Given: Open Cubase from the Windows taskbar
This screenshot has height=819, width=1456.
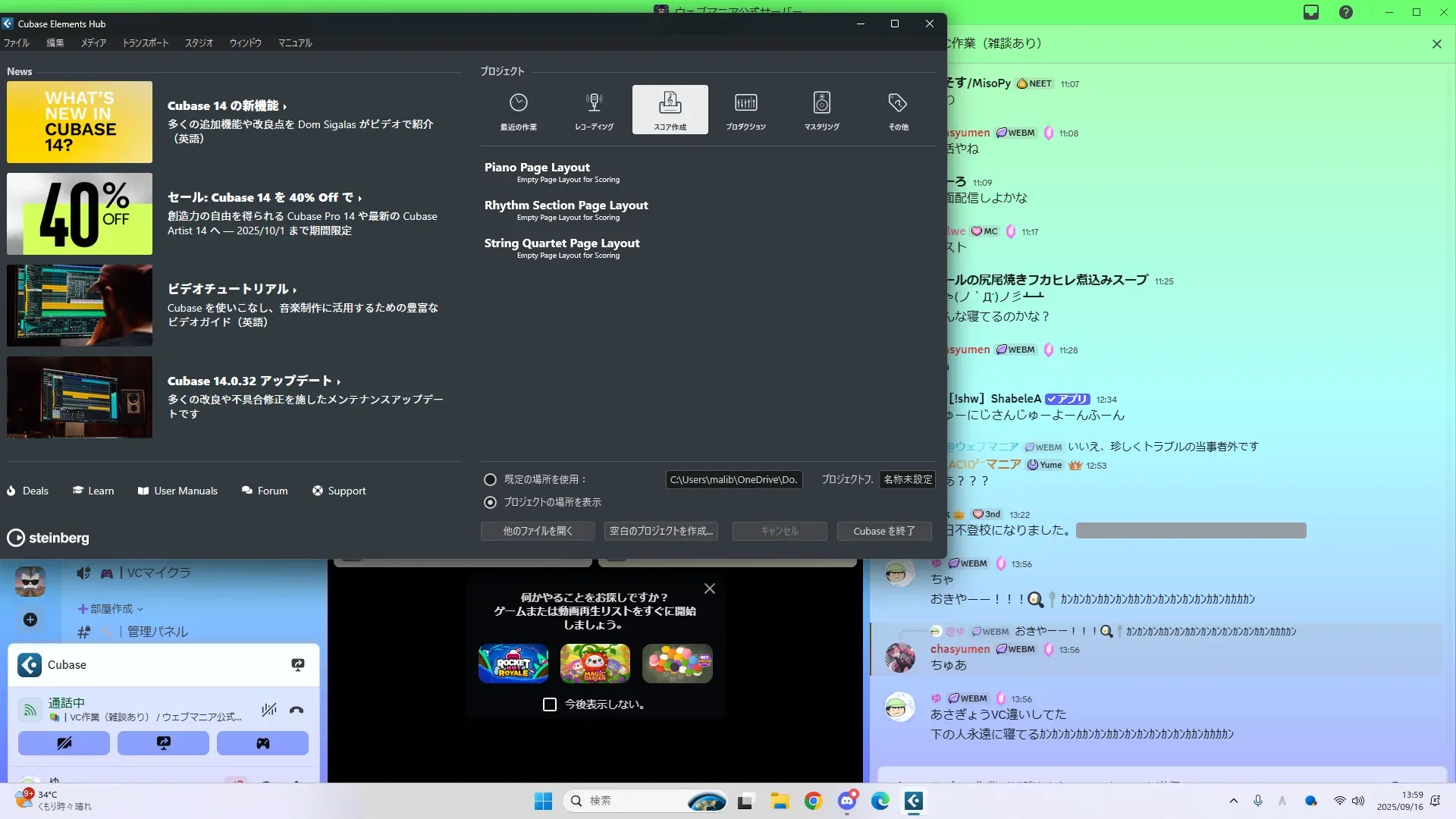Looking at the screenshot, I should 914,801.
